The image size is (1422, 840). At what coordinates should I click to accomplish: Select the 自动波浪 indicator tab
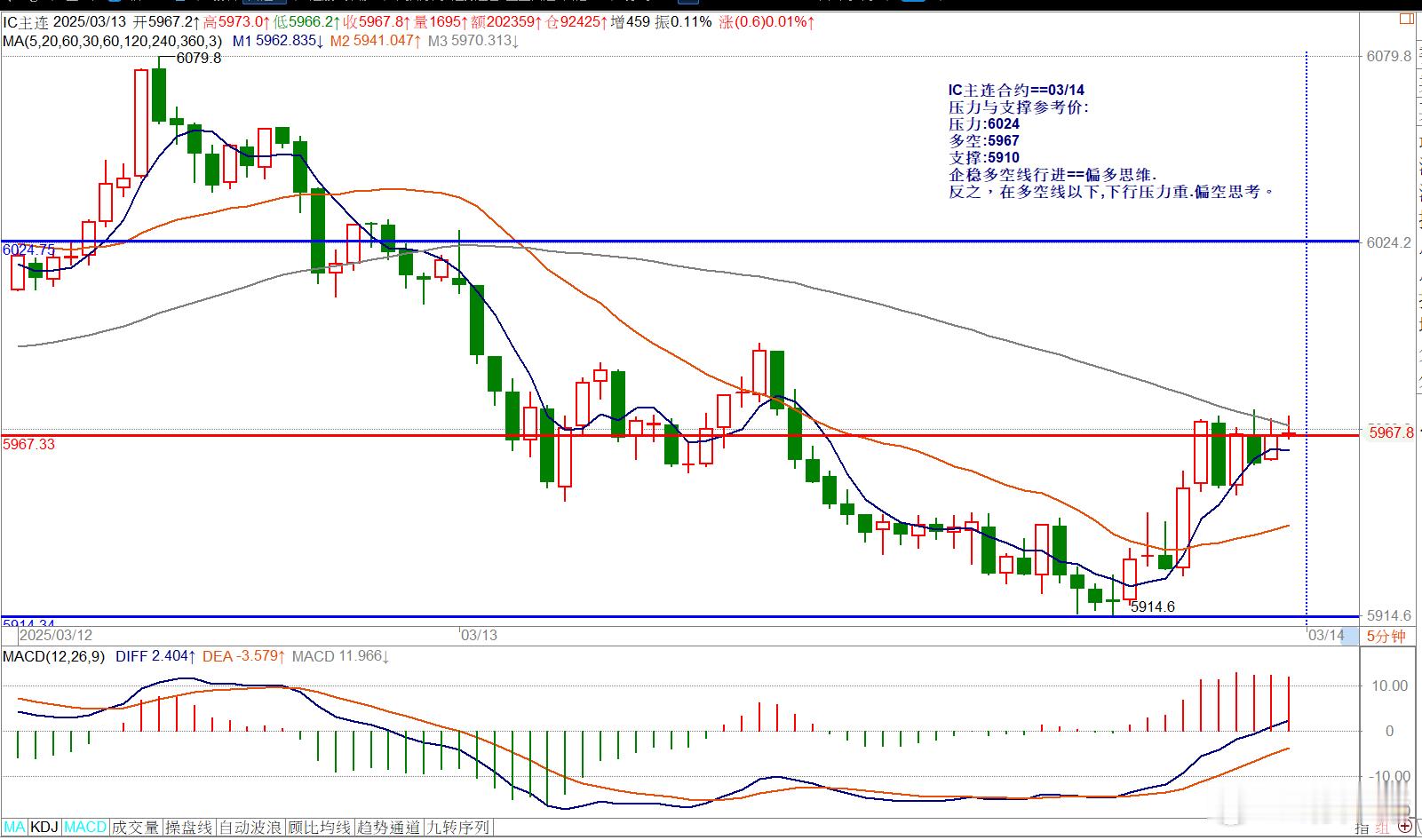[251, 828]
